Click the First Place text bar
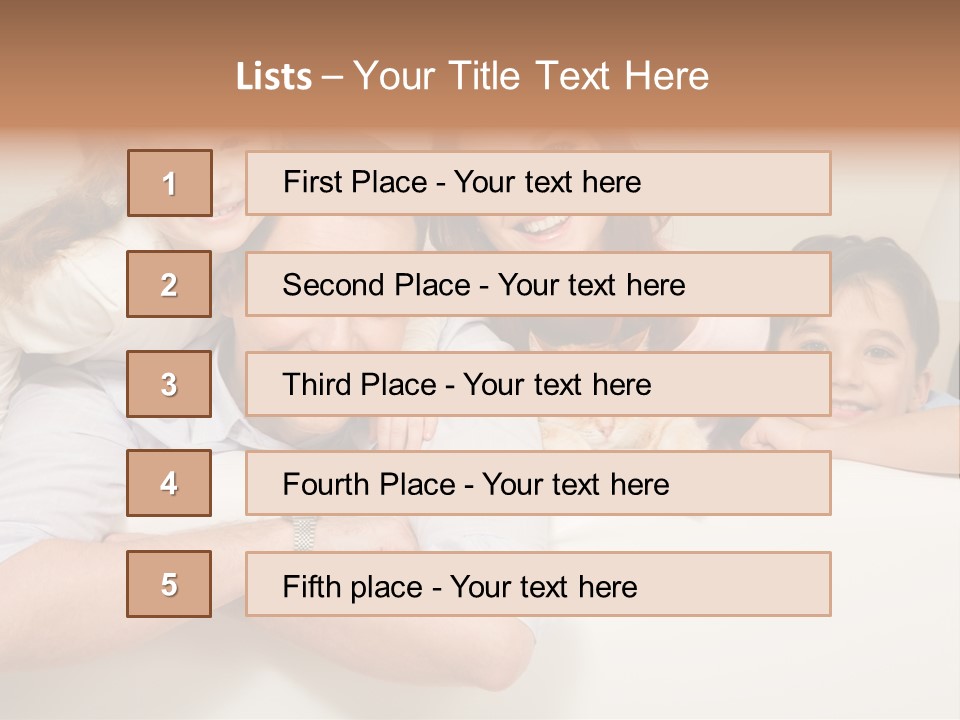Screen dimensions: 960x720 [x=538, y=183]
